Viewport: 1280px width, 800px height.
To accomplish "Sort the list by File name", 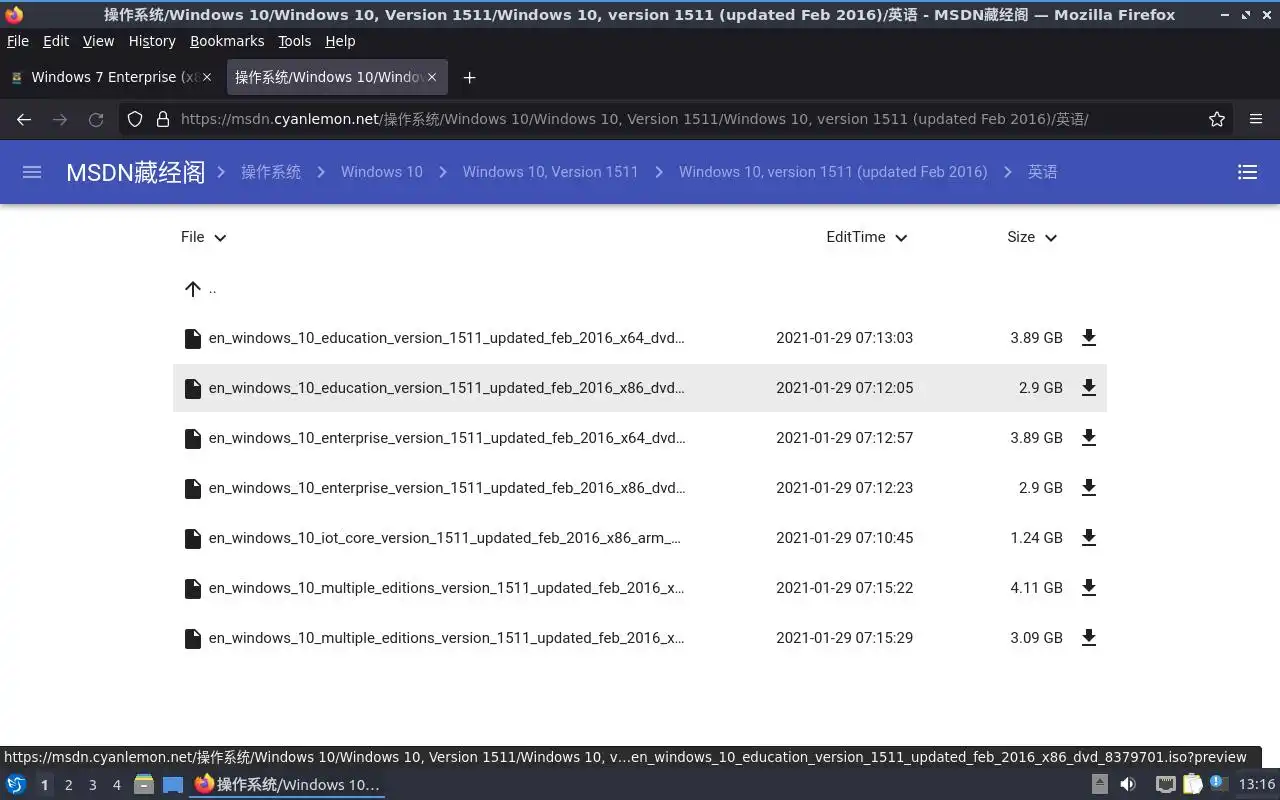I will pos(204,237).
